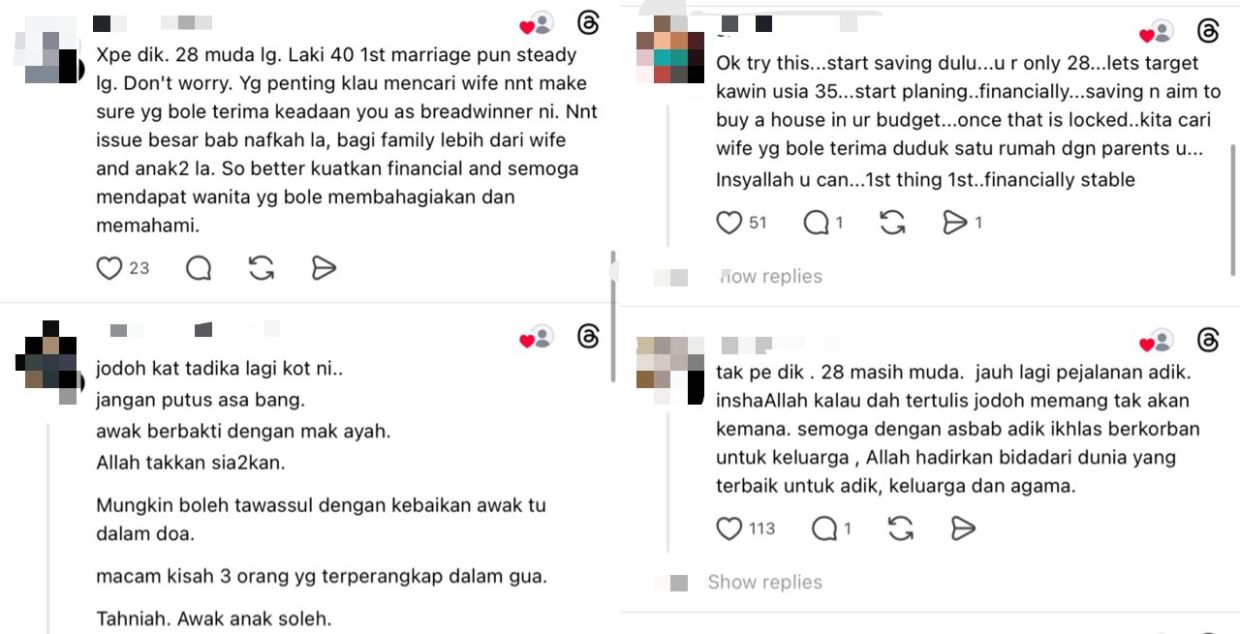Open the reply bubble on 'tak pe dik' comment
The width and height of the screenshot is (1240, 634).
tap(825, 528)
